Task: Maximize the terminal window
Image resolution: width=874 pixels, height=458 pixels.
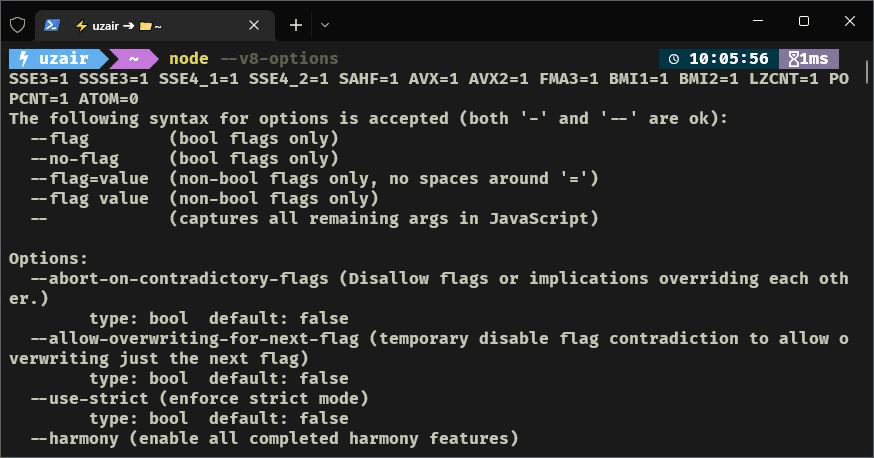Action: [803, 21]
